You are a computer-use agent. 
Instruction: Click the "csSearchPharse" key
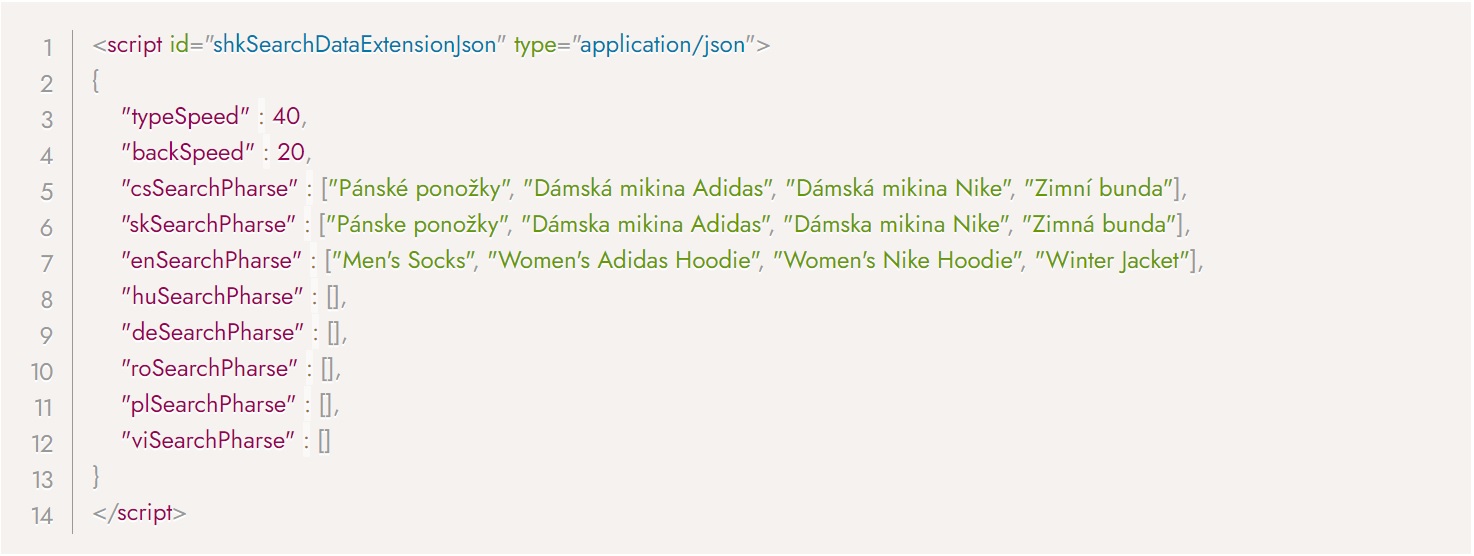pyautogui.click(x=210, y=189)
